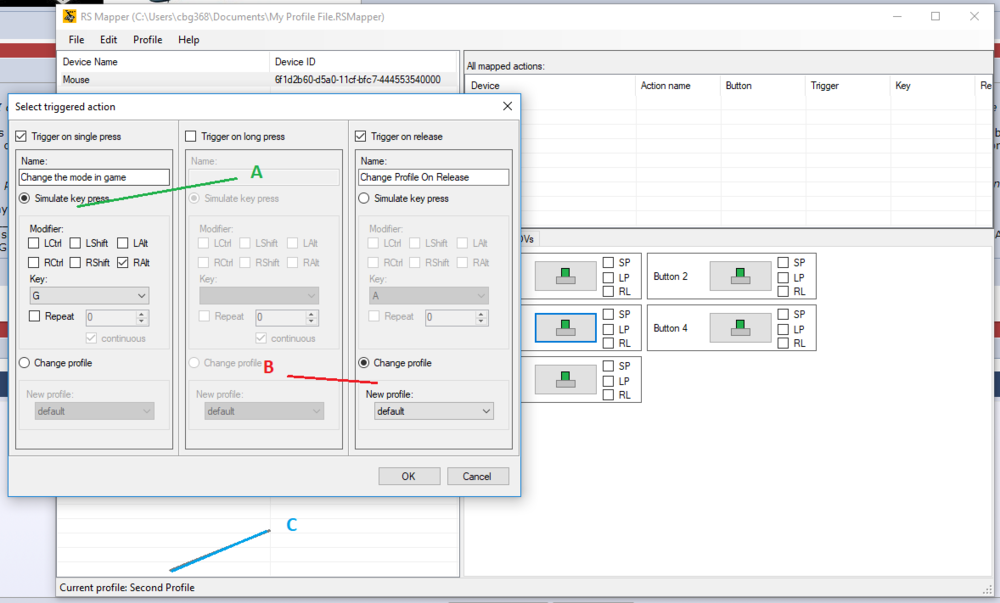Image resolution: width=1000 pixels, height=603 pixels.
Task: Open the Profile menu
Action: click(x=147, y=40)
